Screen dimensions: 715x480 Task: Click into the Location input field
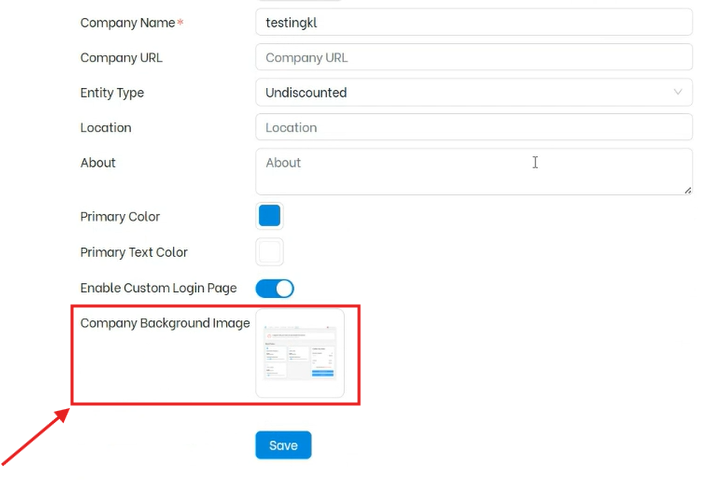pos(473,127)
